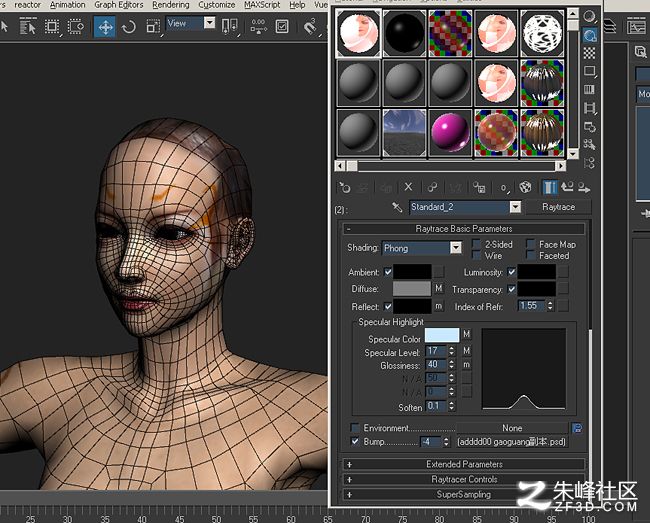Screen dimensions: 650x523
Task: Open the Customize menu
Action: coord(216,5)
